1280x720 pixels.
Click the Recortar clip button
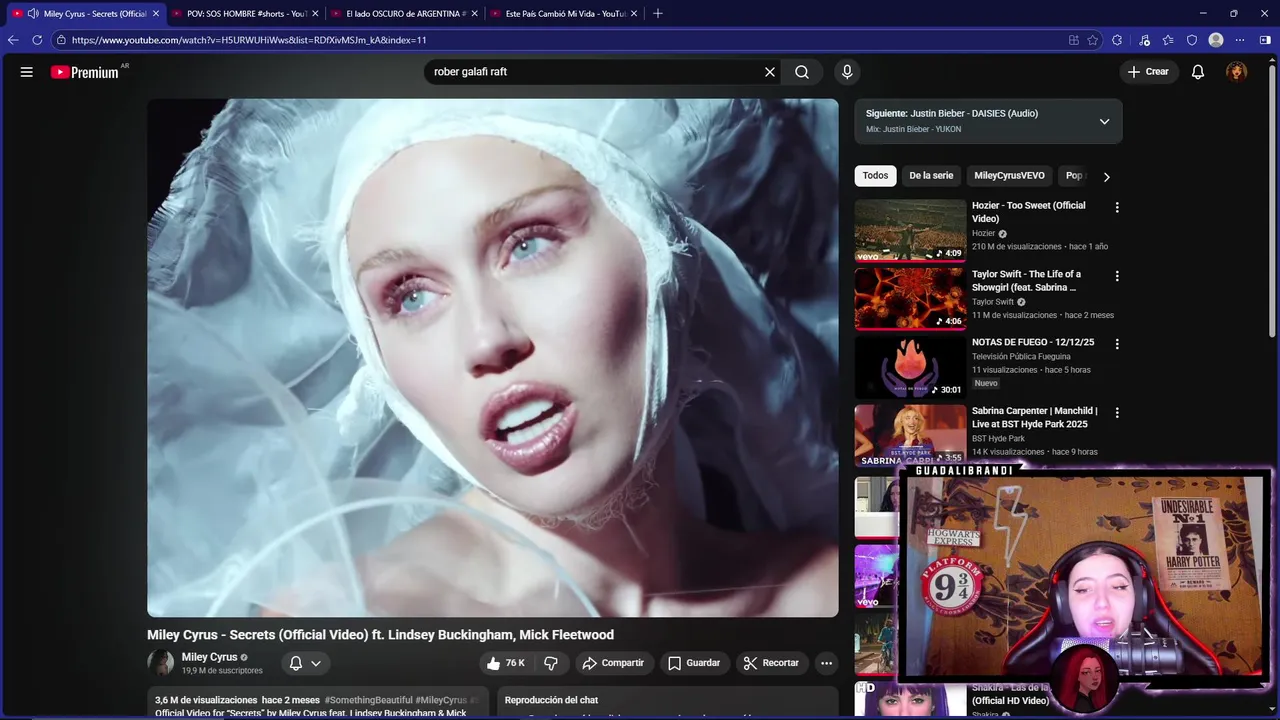click(770, 663)
